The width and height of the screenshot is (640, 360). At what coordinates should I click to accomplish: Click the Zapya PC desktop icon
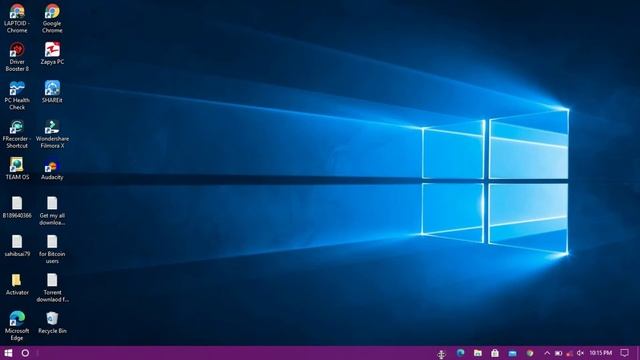[x=52, y=53]
